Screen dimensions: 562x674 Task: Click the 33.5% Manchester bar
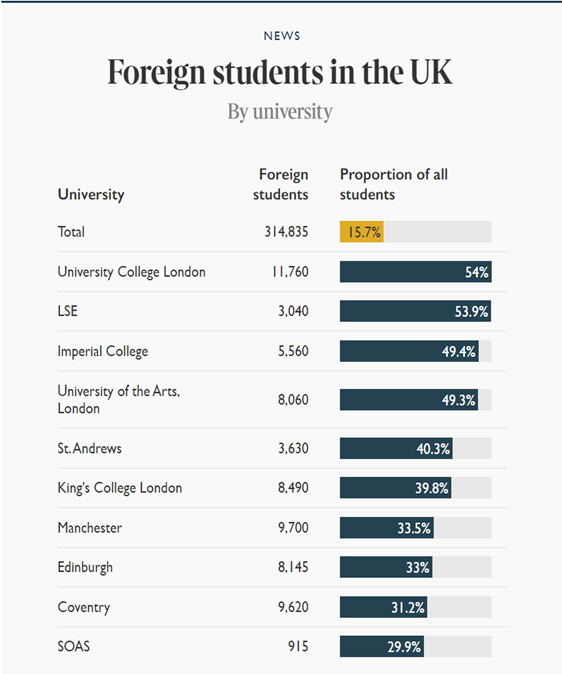pyautogui.click(x=387, y=528)
